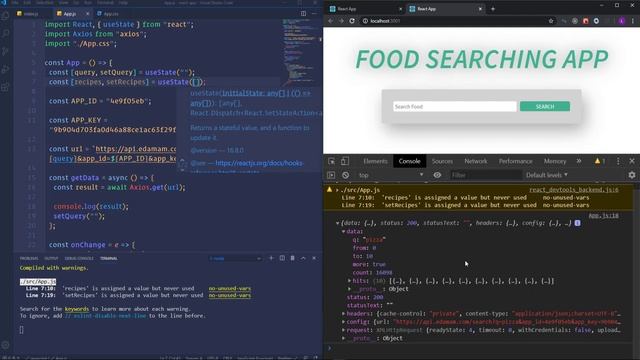Switch to the Performance tab in DevTools
640x360 pixels.
(x=516, y=161)
